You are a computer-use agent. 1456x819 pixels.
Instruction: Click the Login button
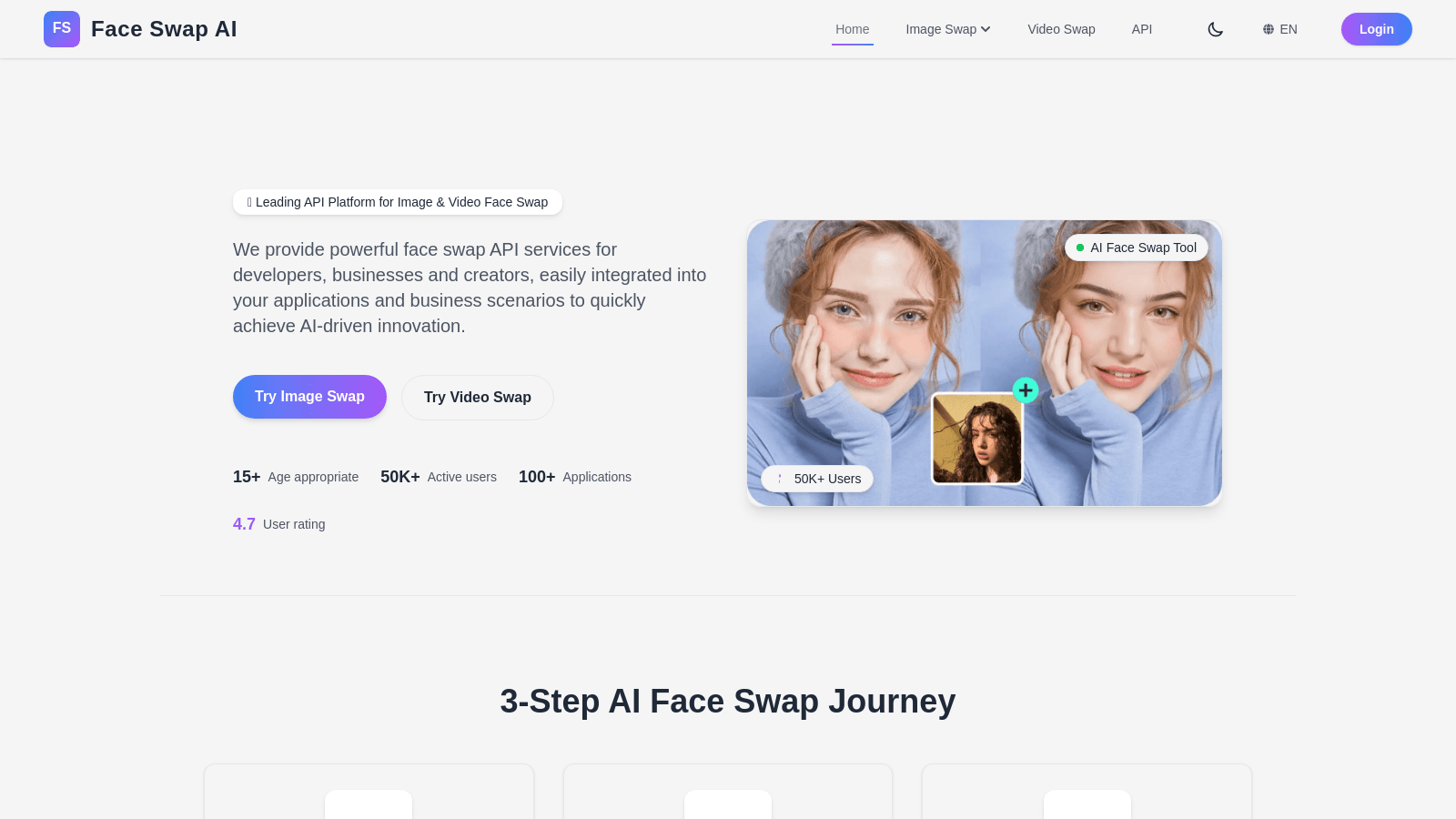1376,29
